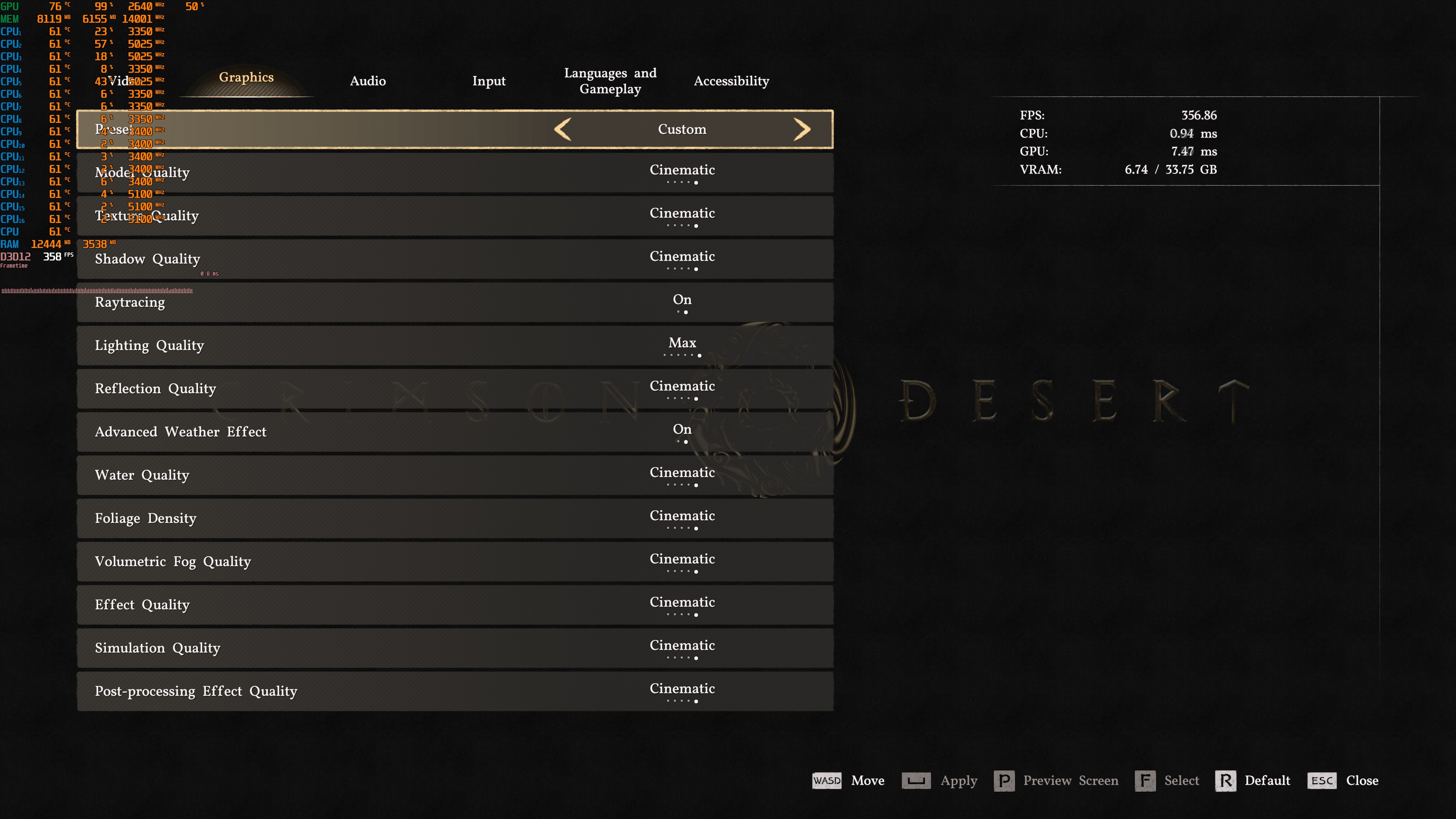Click the R key Default icon
Screen dimensions: 1456x819
(1225, 781)
